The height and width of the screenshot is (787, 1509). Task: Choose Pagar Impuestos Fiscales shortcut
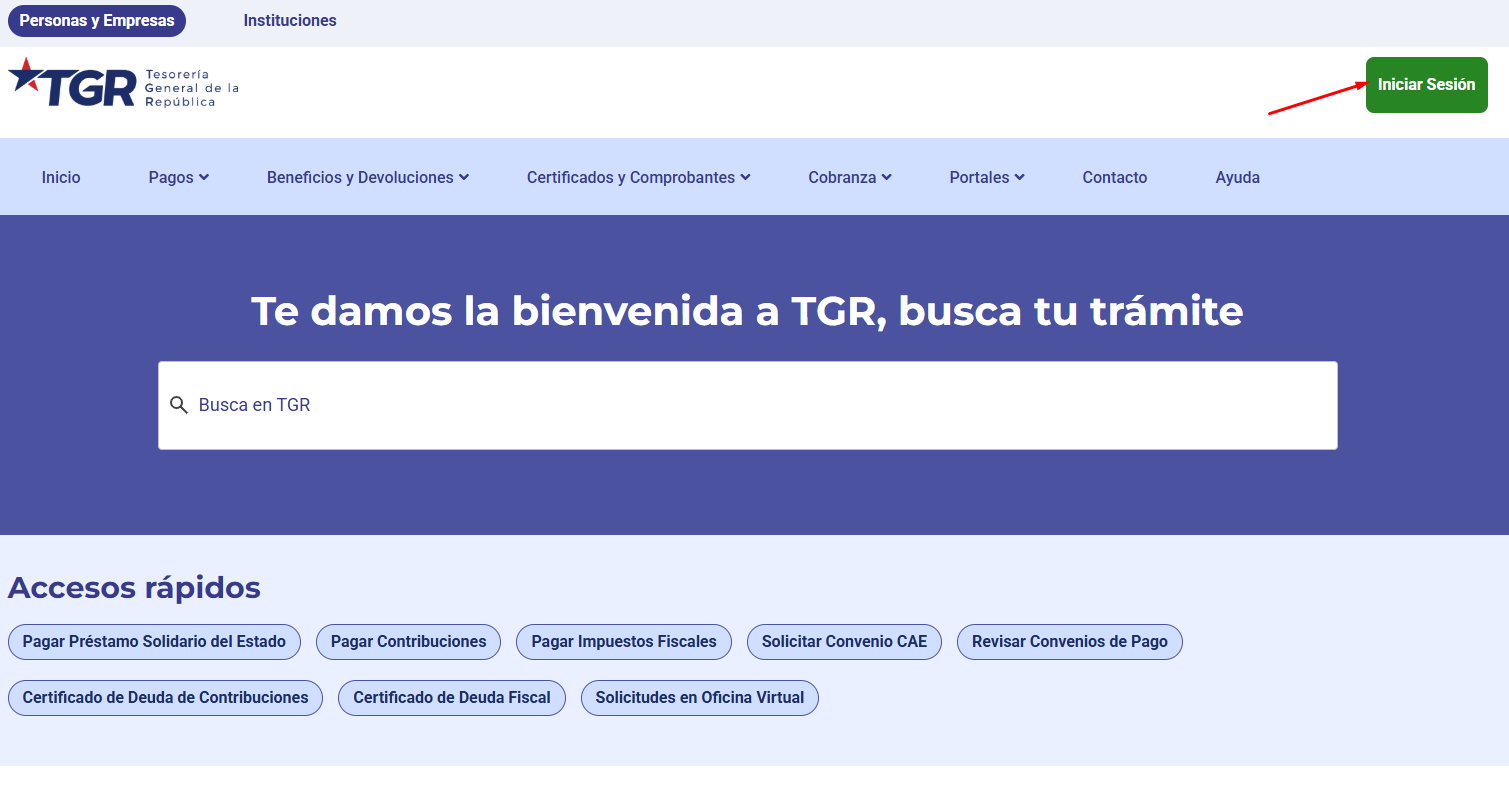tap(624, 642)
